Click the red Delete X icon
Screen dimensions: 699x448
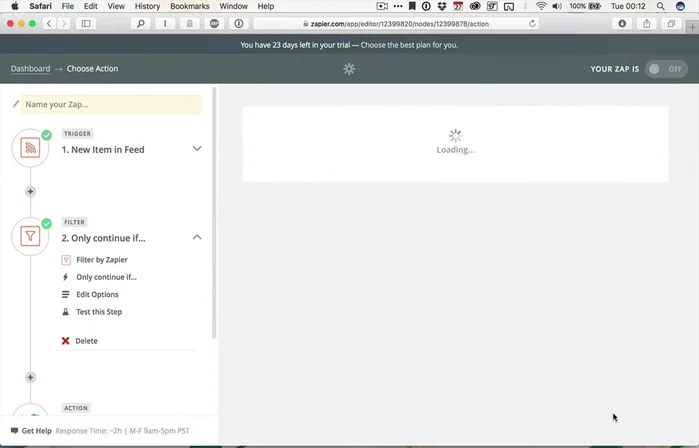pyautogui.click(x=66, y=341)
